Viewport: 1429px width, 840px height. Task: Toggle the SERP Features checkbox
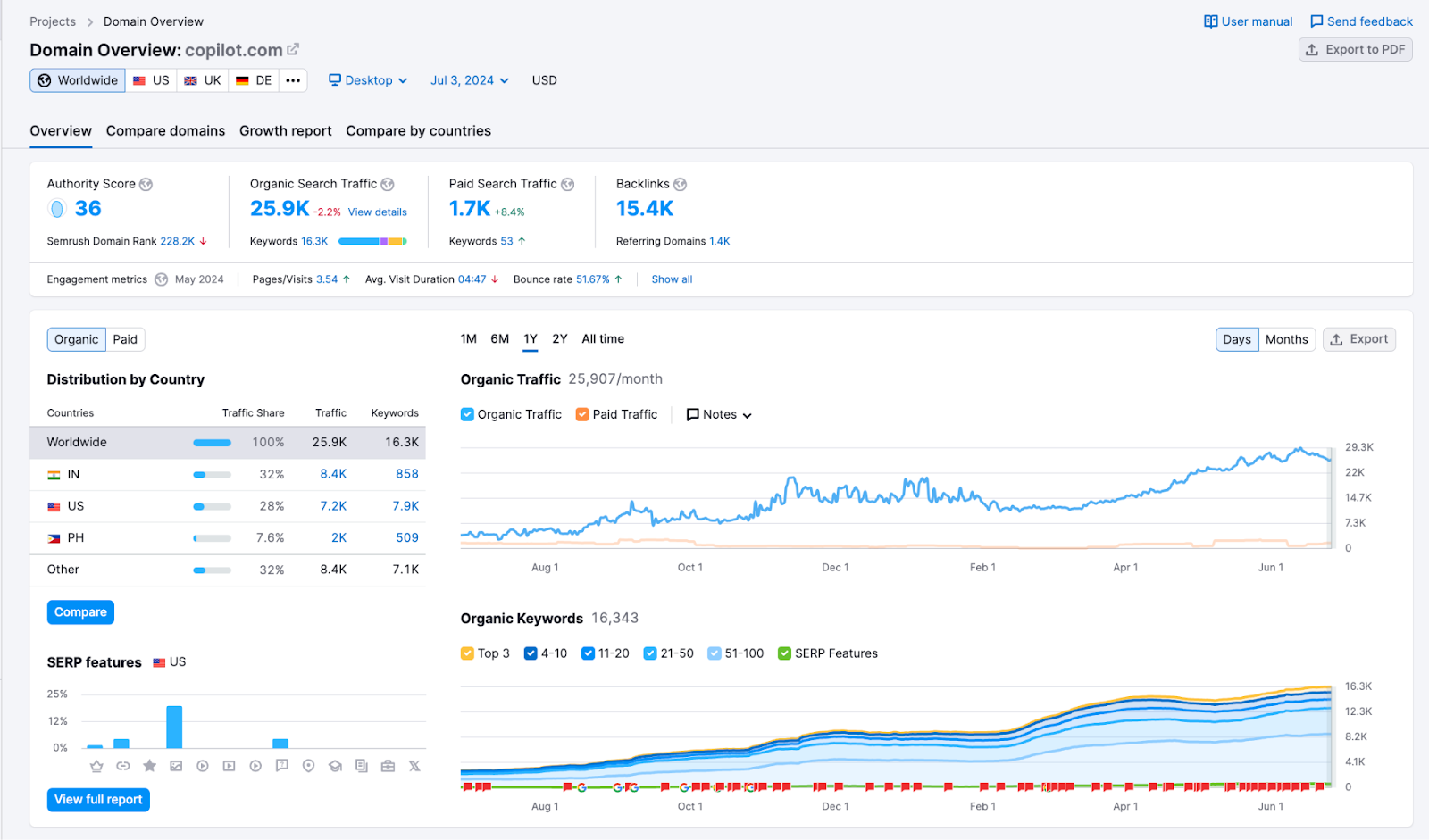(784, 653)
